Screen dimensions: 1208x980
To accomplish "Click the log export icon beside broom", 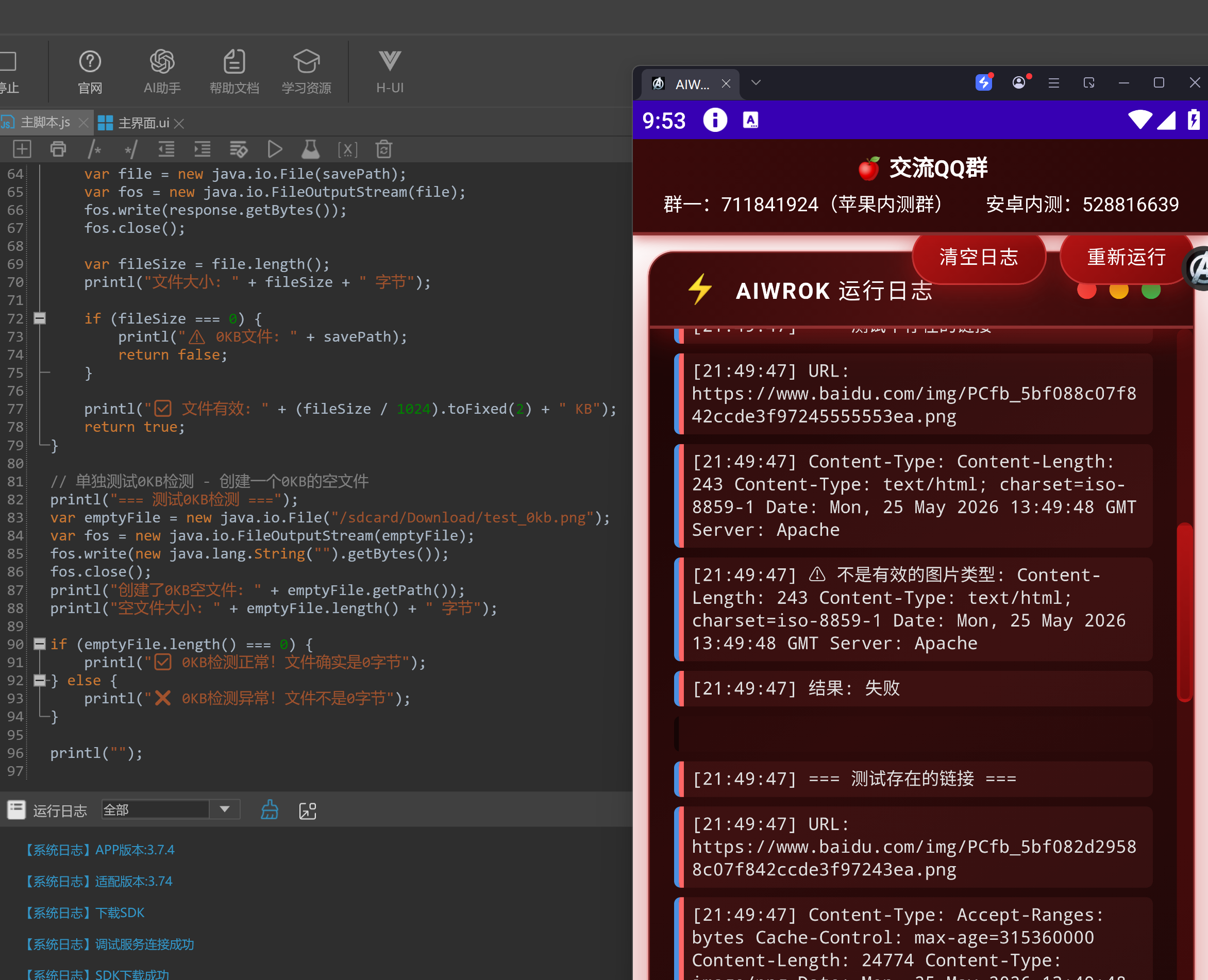I will [308, 810].
